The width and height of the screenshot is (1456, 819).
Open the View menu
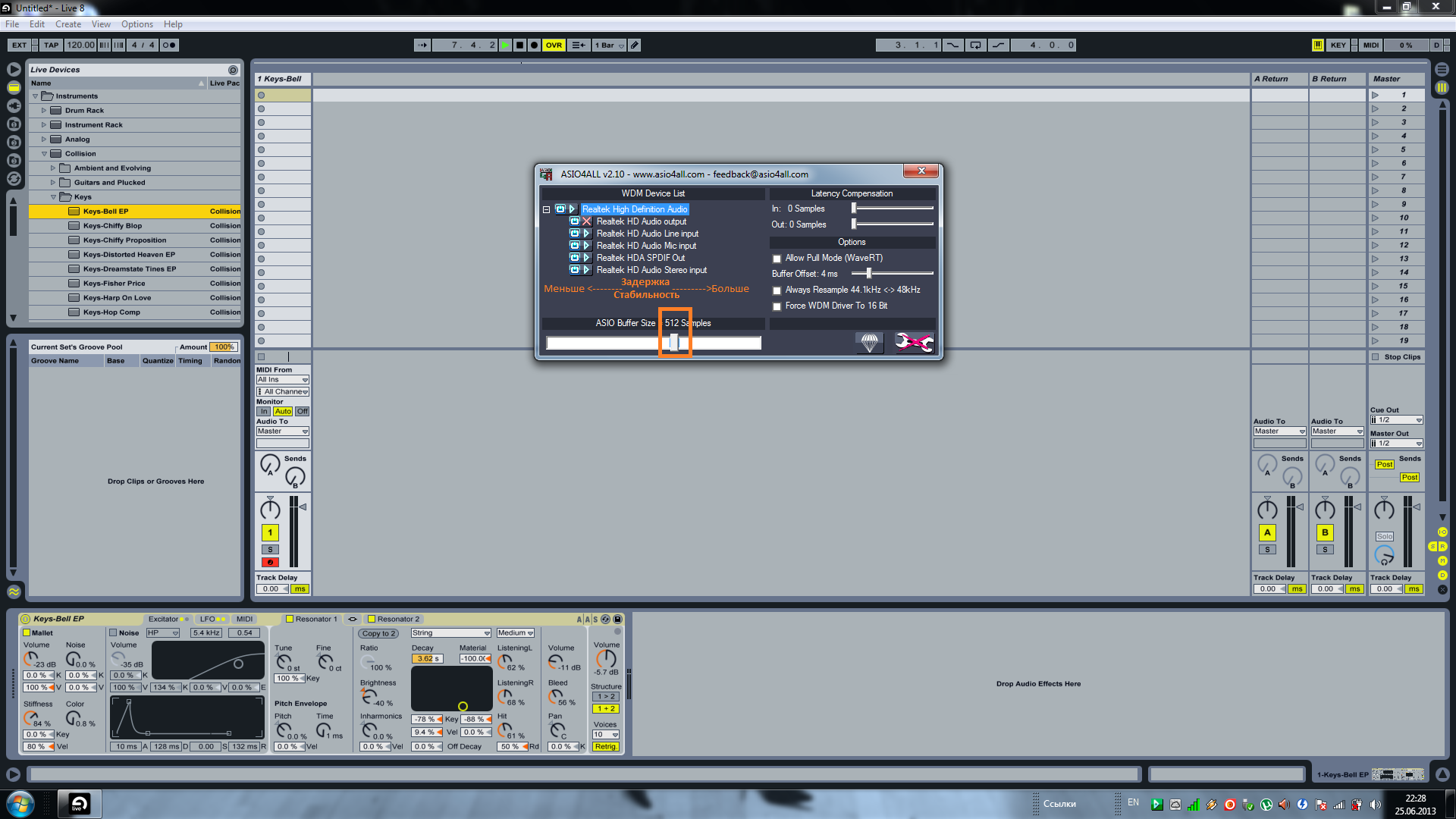pos(101,24)
